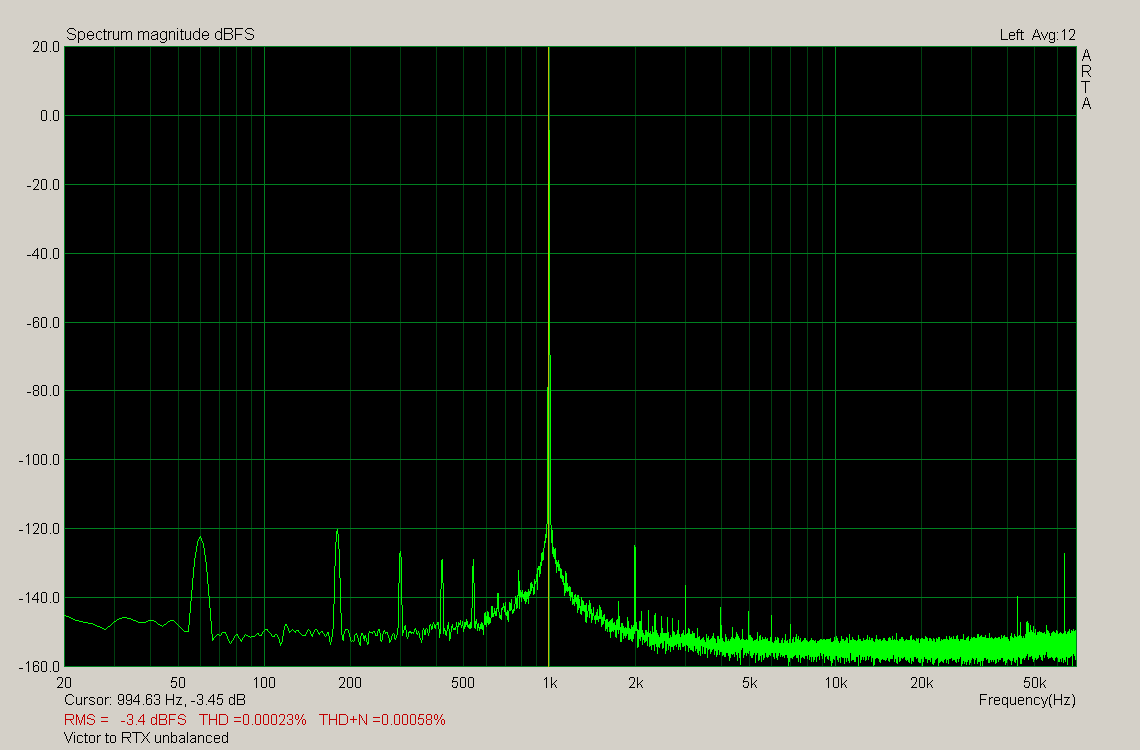Click the '-120.0' y-axis label
The height and width of the screenshot is (750, 1140).
coord(39,529)
